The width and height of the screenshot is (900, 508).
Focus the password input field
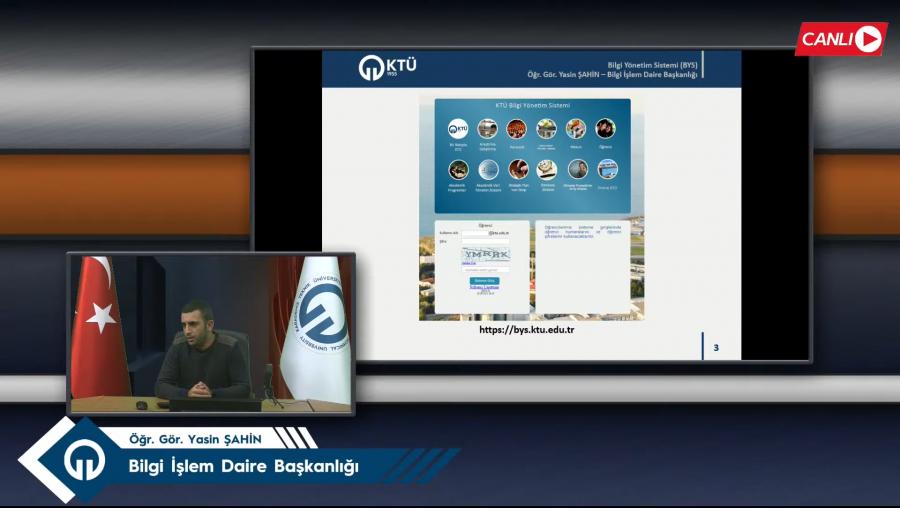click(485, 241)
